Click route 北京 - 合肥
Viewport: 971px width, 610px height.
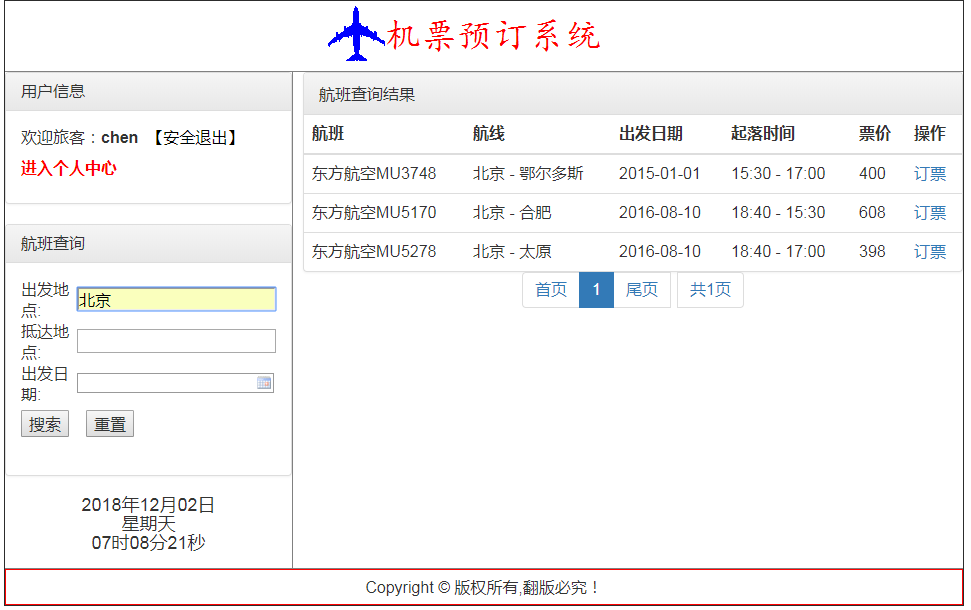coord(512,212)
